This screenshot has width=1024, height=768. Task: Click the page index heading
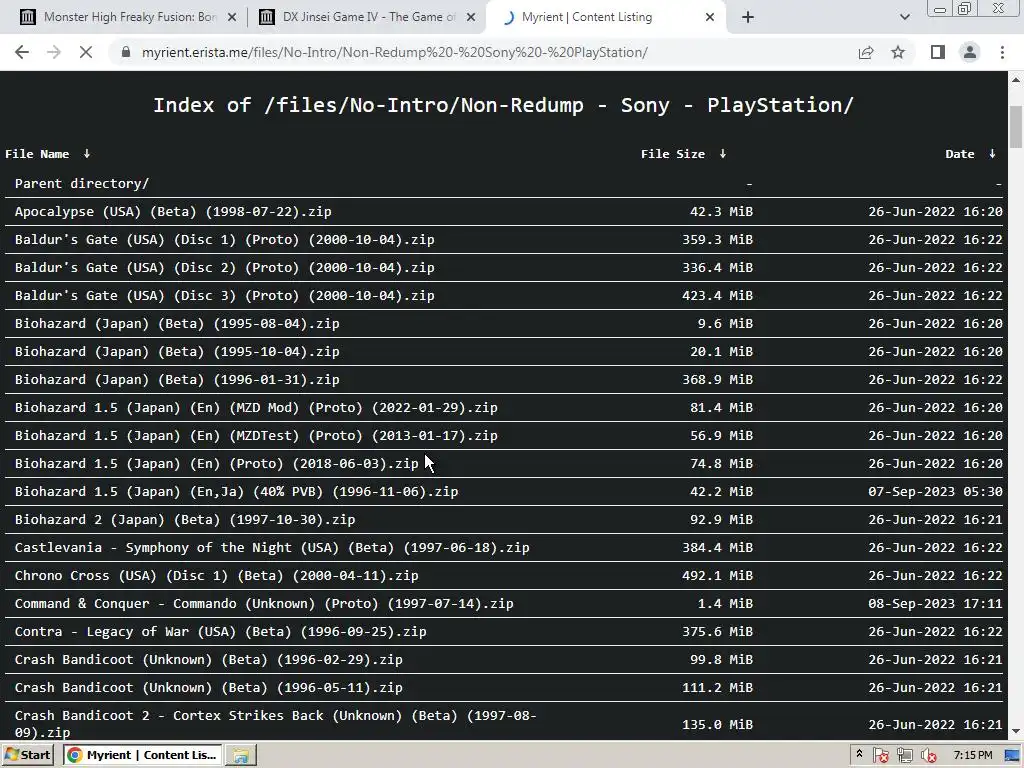coord(504,105)
